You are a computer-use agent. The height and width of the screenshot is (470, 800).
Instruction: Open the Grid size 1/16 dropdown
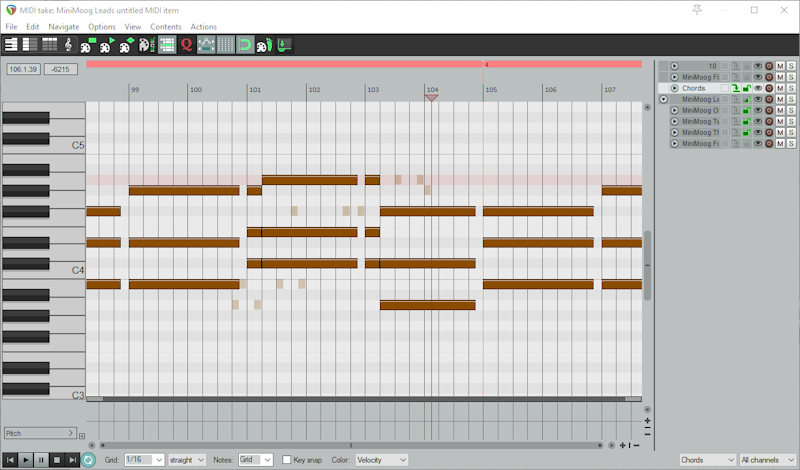click(144, 460)
